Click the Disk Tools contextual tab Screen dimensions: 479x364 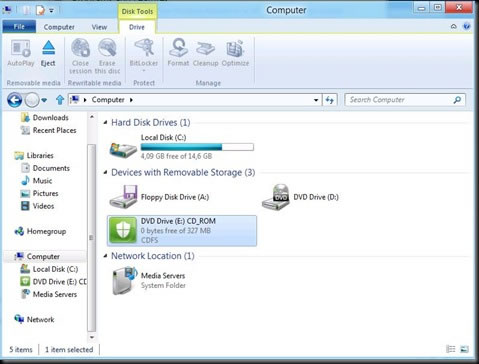pos(137,11)
